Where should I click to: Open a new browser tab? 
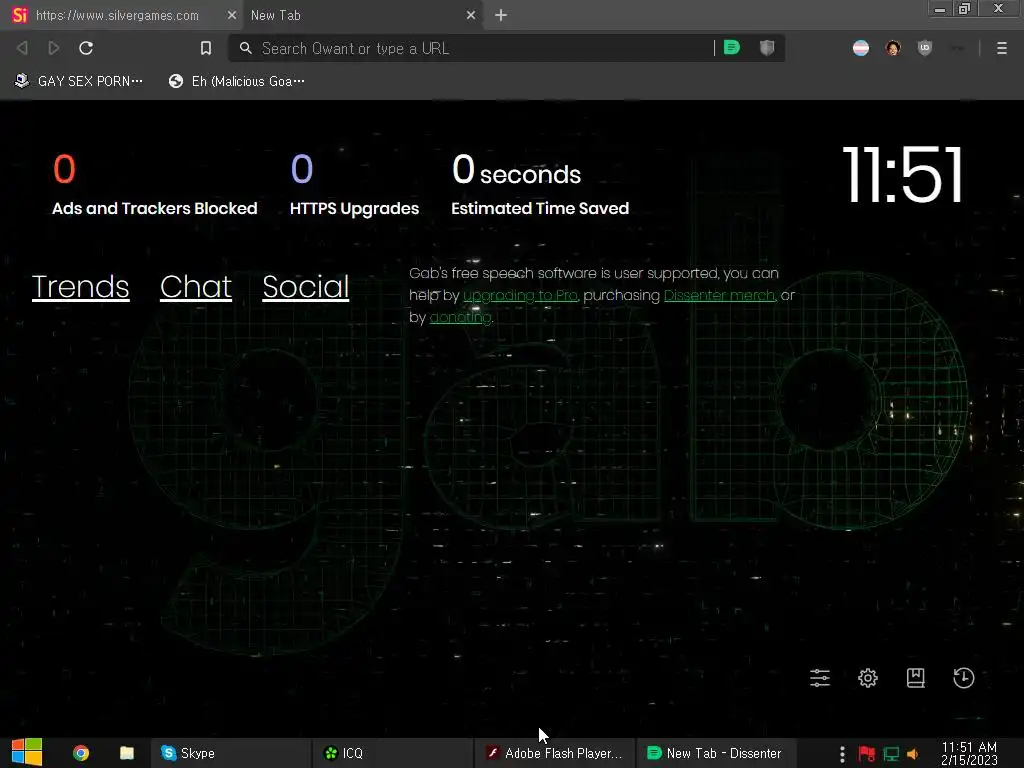[x=501, y=15]
